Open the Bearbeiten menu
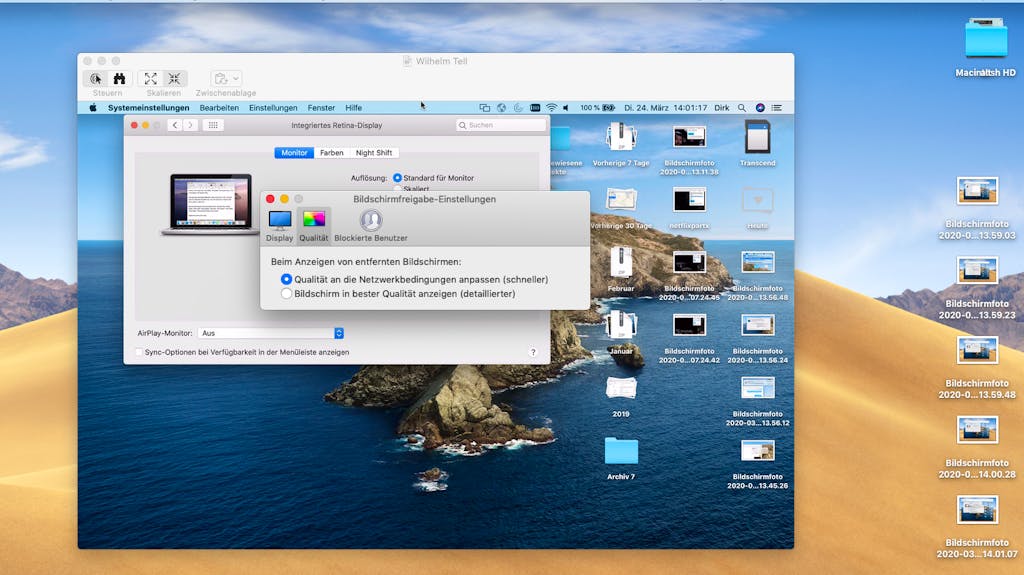The image size is (1024, 575). point(219,108)
